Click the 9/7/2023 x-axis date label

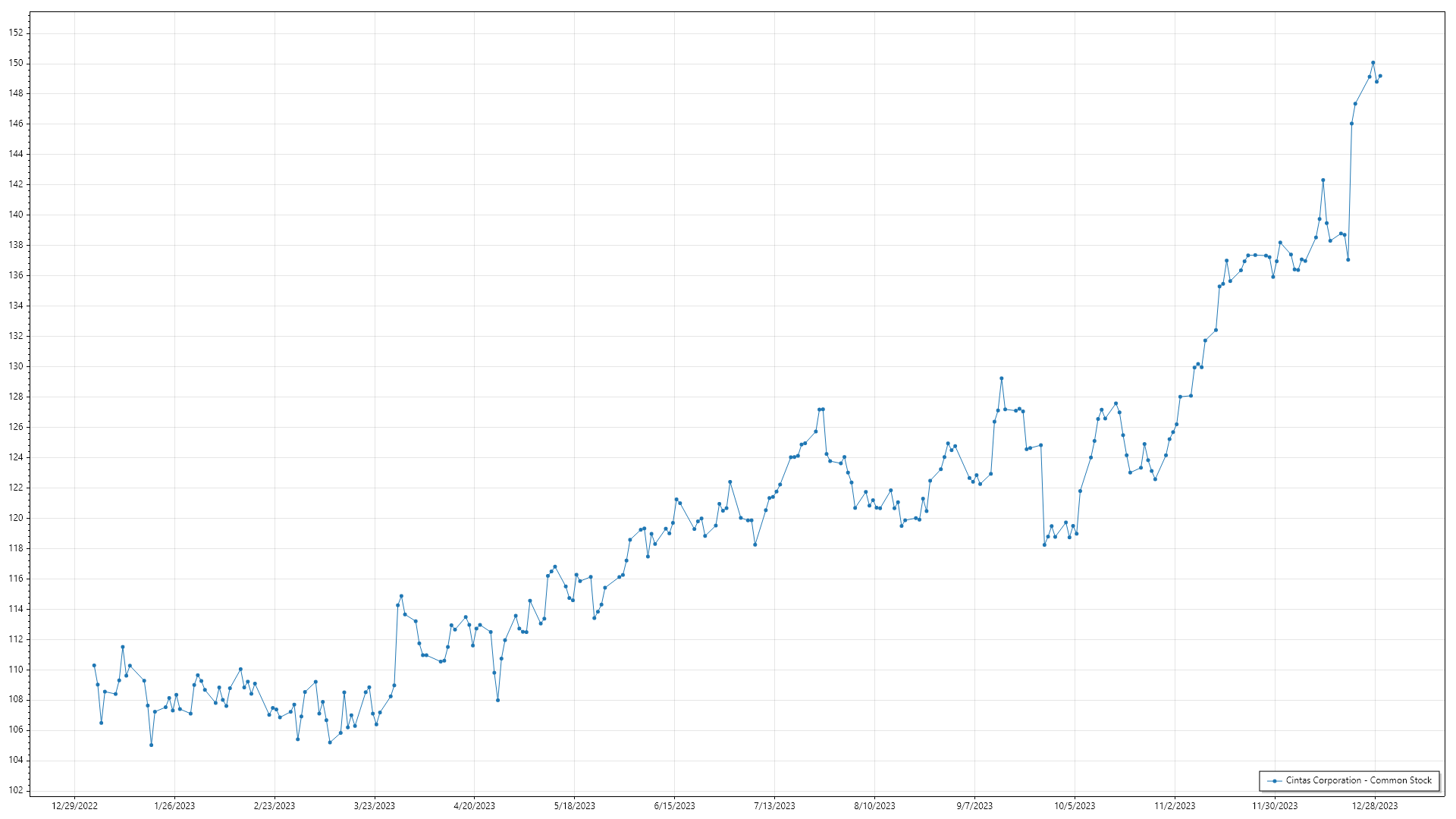[x=974, y=806]
